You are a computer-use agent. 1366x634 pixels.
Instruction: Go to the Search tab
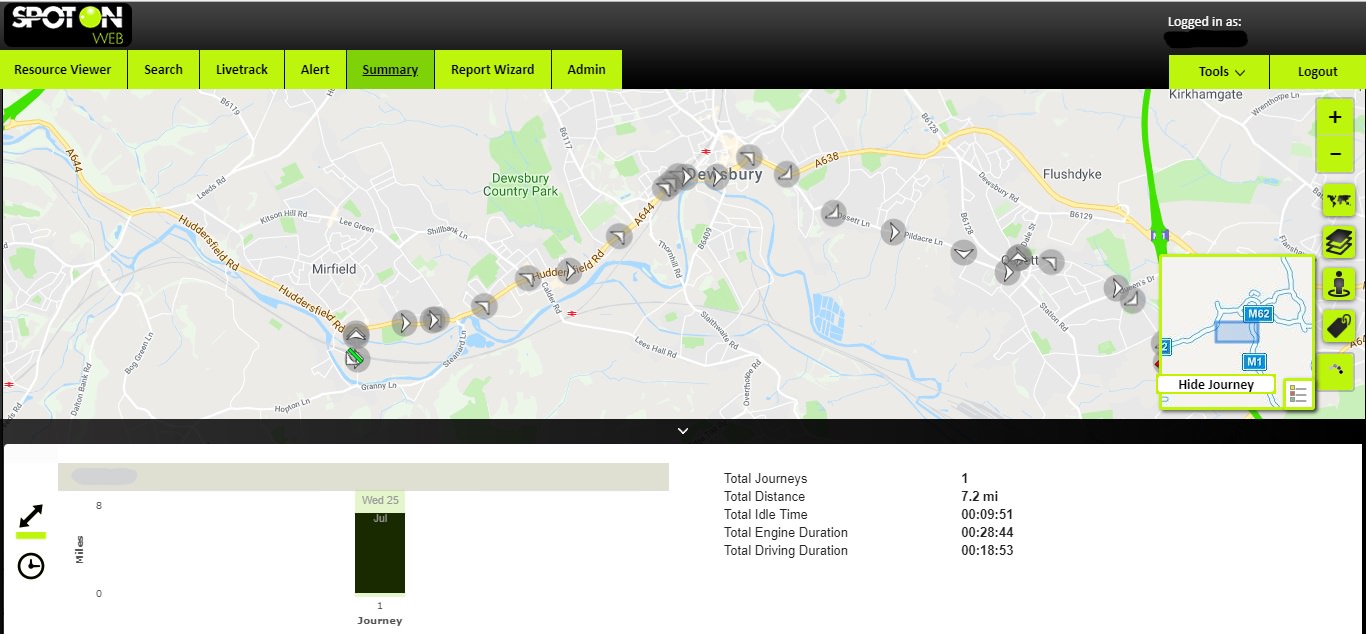click(x=163, y=70)
